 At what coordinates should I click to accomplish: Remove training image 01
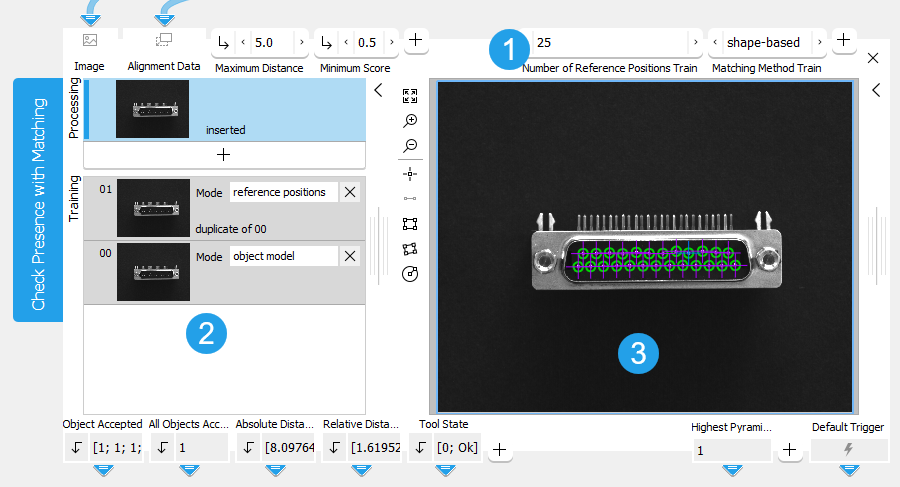point(350,193)
